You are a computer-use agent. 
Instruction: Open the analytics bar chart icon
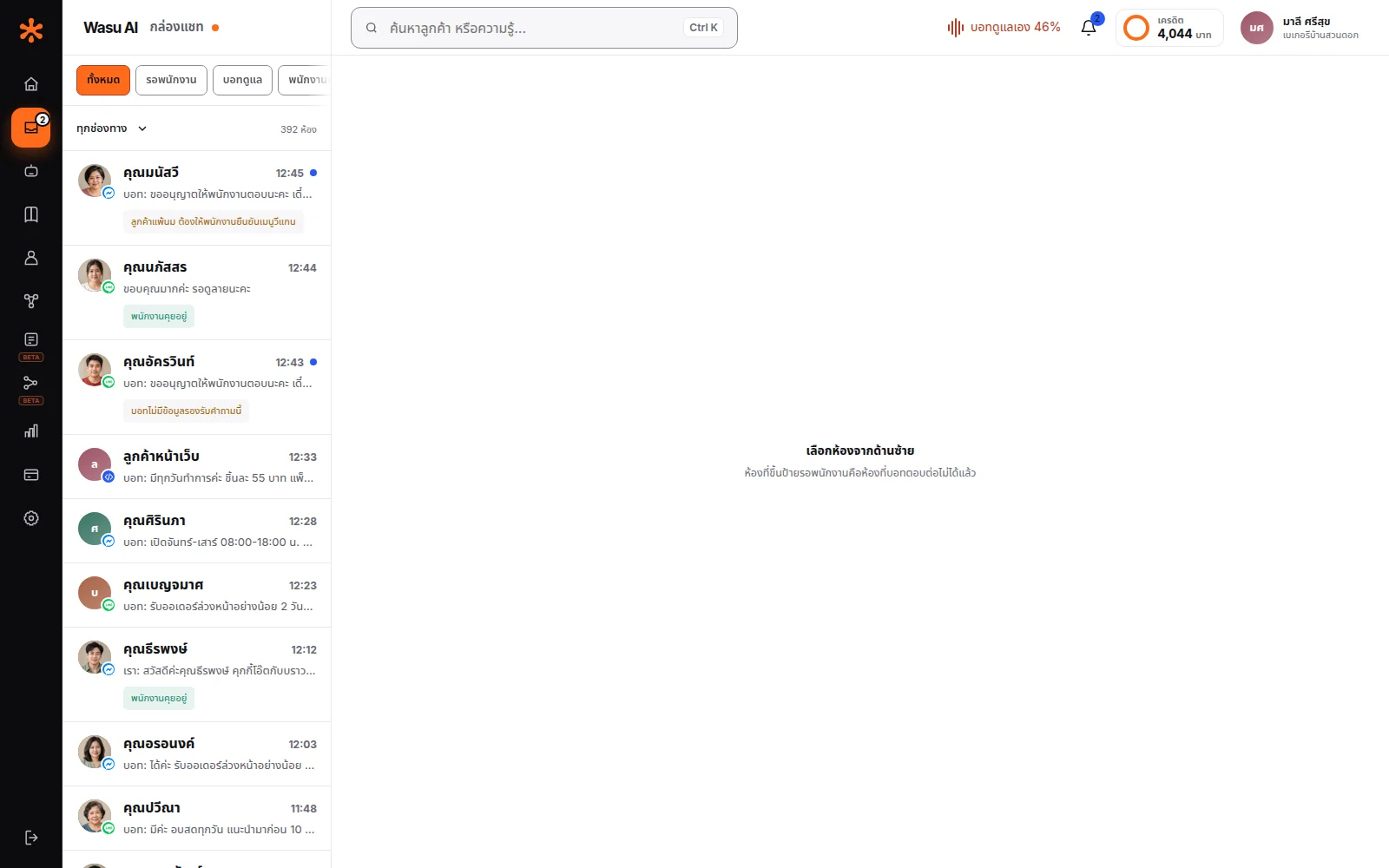point(31,431)
